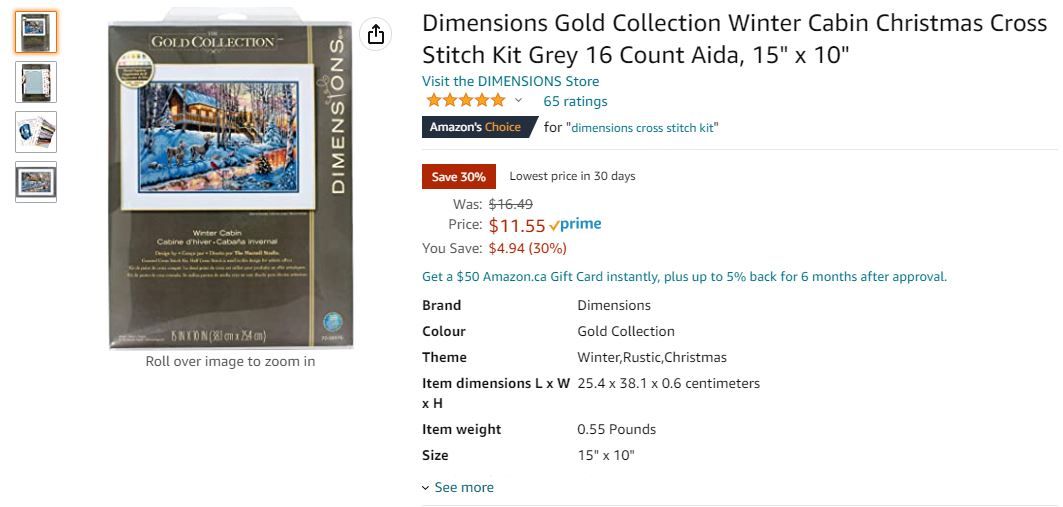This screenshot has width=1063, height=507.
Task: Open the rating breakdown dropdown arrow
Action: pyautogui.click(x=518, y=101)
